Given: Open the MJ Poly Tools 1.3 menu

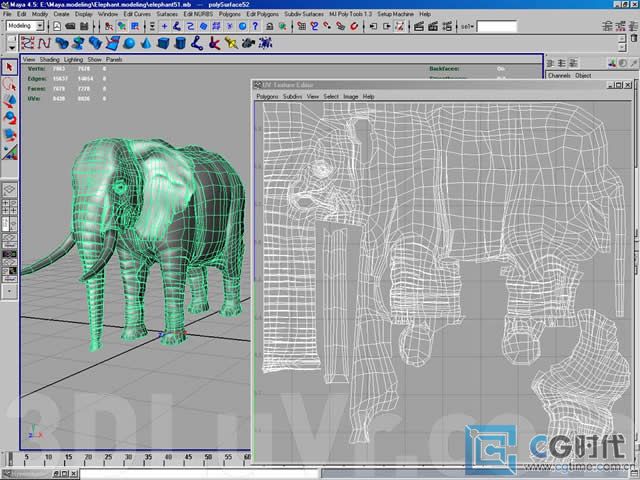Looking at the screenshot, I should 351,14.
